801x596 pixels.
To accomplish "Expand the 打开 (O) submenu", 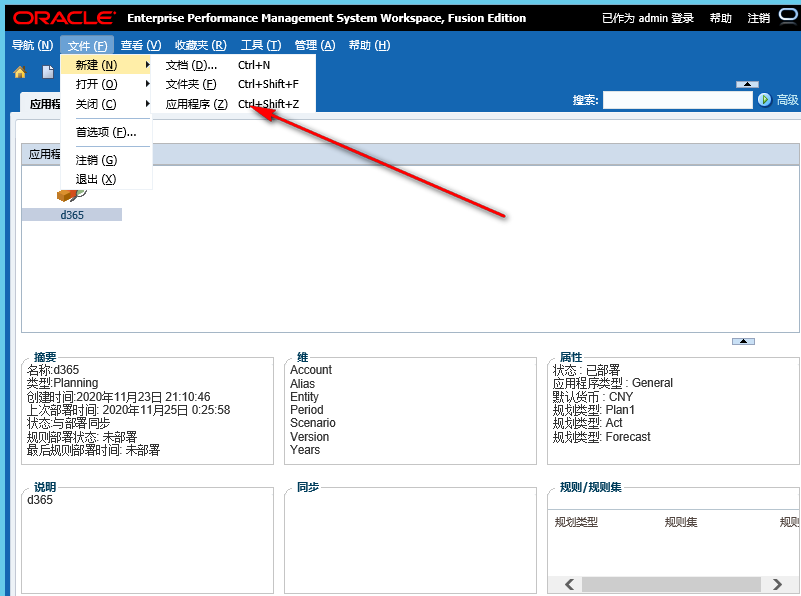I will (x=106, y=84).
